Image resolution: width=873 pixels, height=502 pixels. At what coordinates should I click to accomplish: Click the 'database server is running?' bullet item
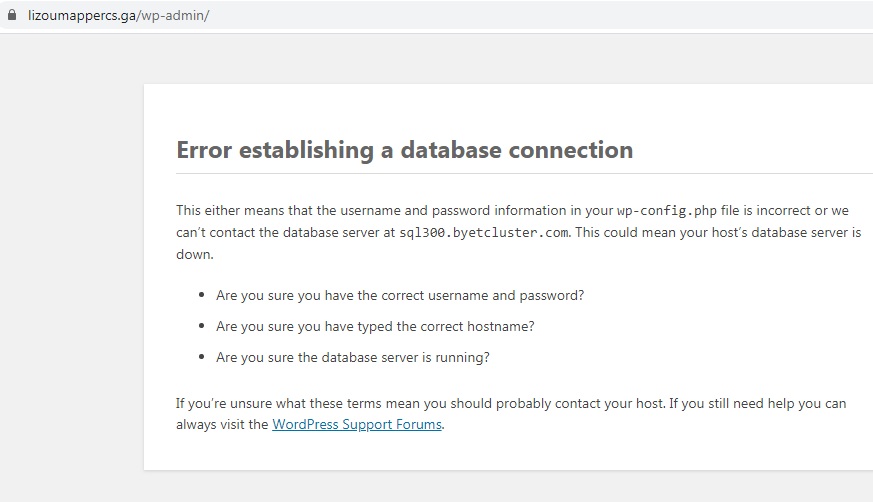pyautogui.click(x=353, y=357)
